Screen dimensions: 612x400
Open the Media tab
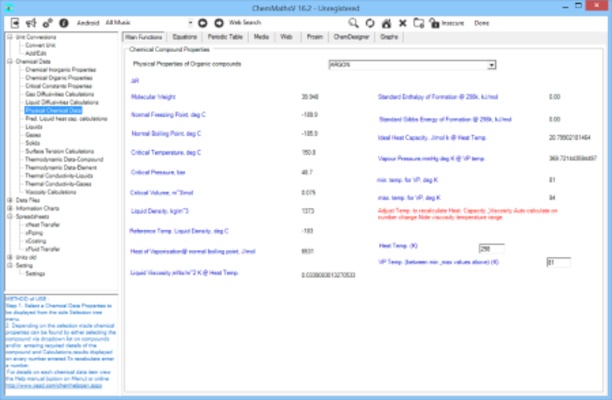click(x=261, y=37)
